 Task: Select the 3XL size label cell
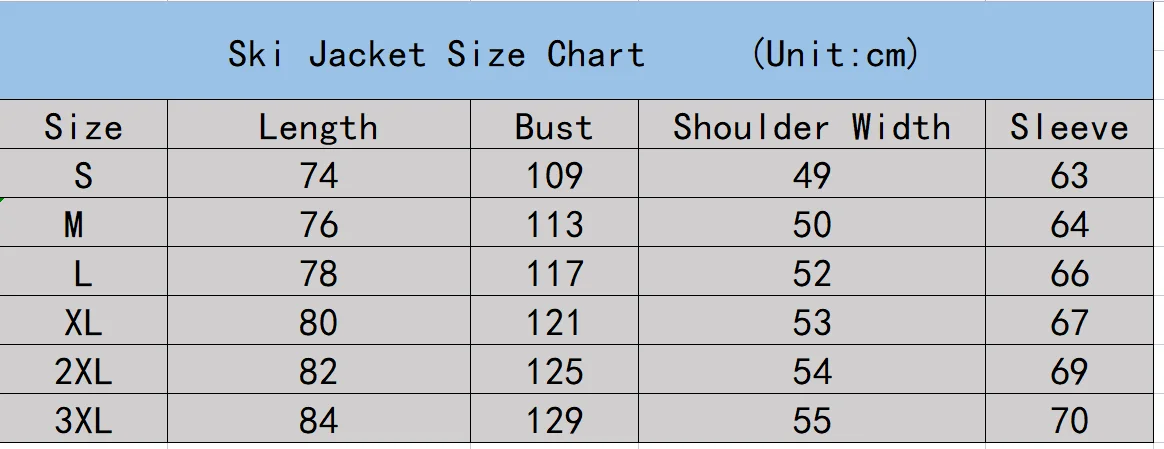(x=83, y=420)
